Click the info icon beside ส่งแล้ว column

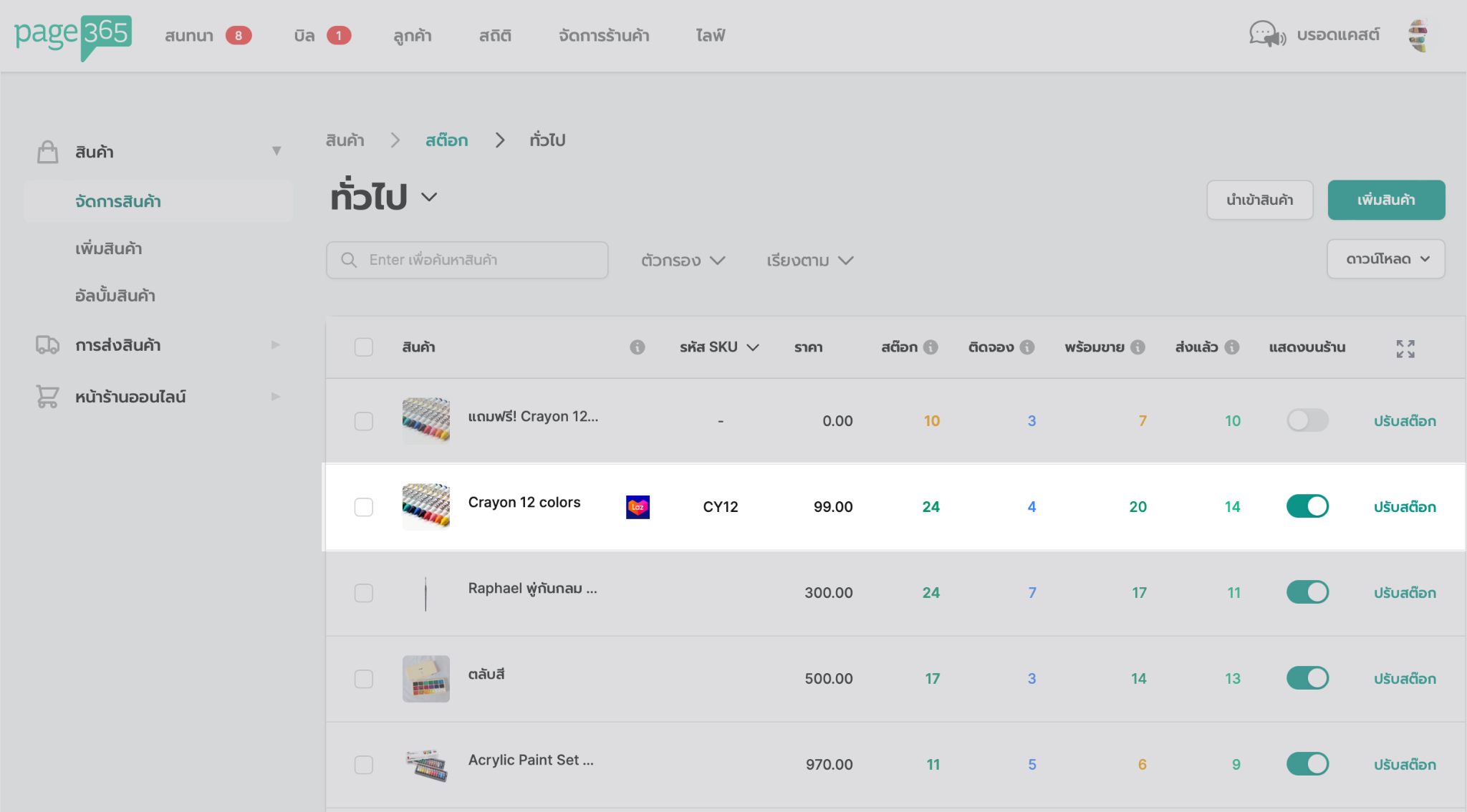coord(1231,347)
